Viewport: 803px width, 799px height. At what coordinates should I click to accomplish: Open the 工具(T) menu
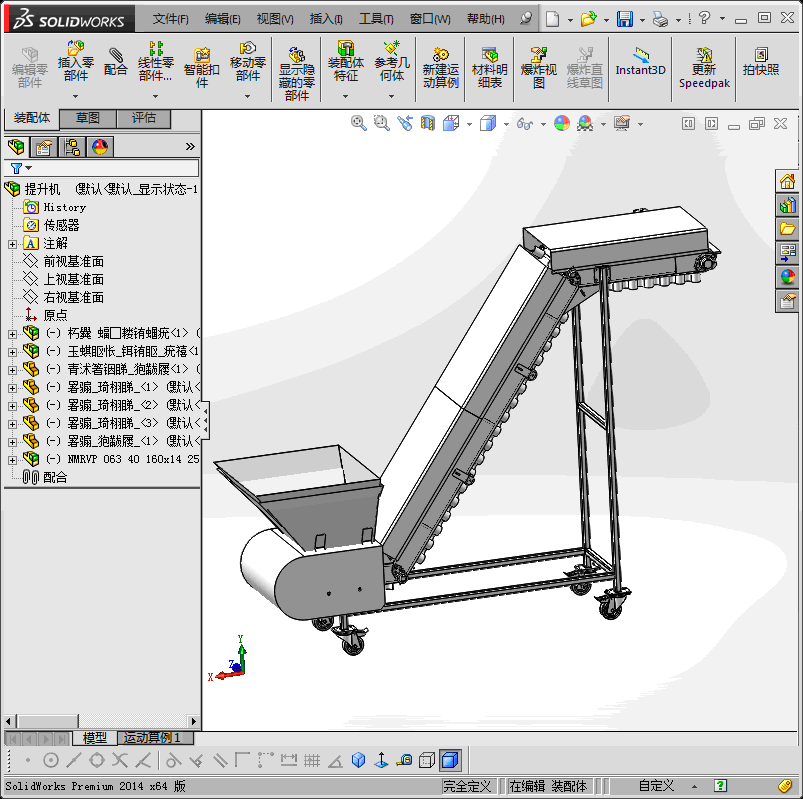pos(376,19)
